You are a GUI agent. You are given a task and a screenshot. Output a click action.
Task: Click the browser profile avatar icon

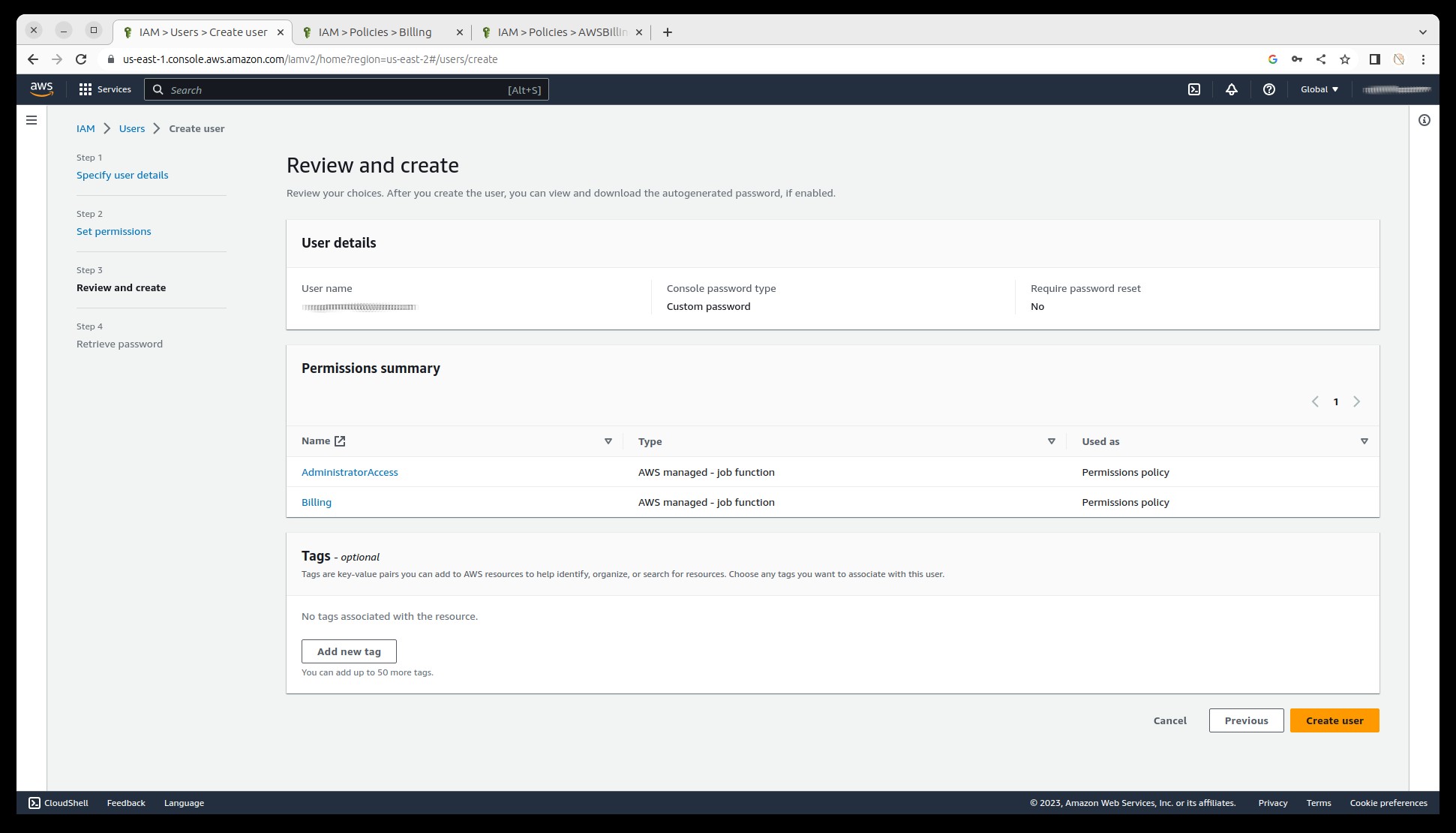[x=1399, y=59]
